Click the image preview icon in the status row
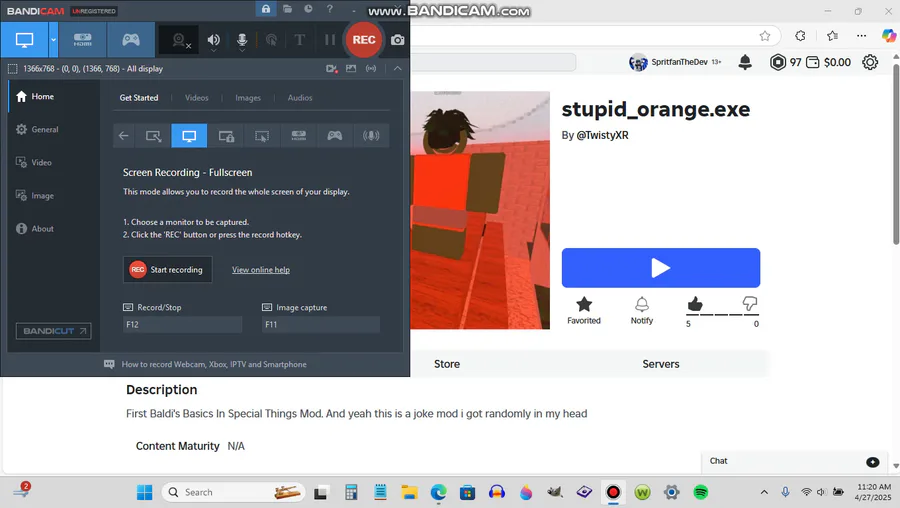Screen dimensions: 900x508 (x=351, y=69)
